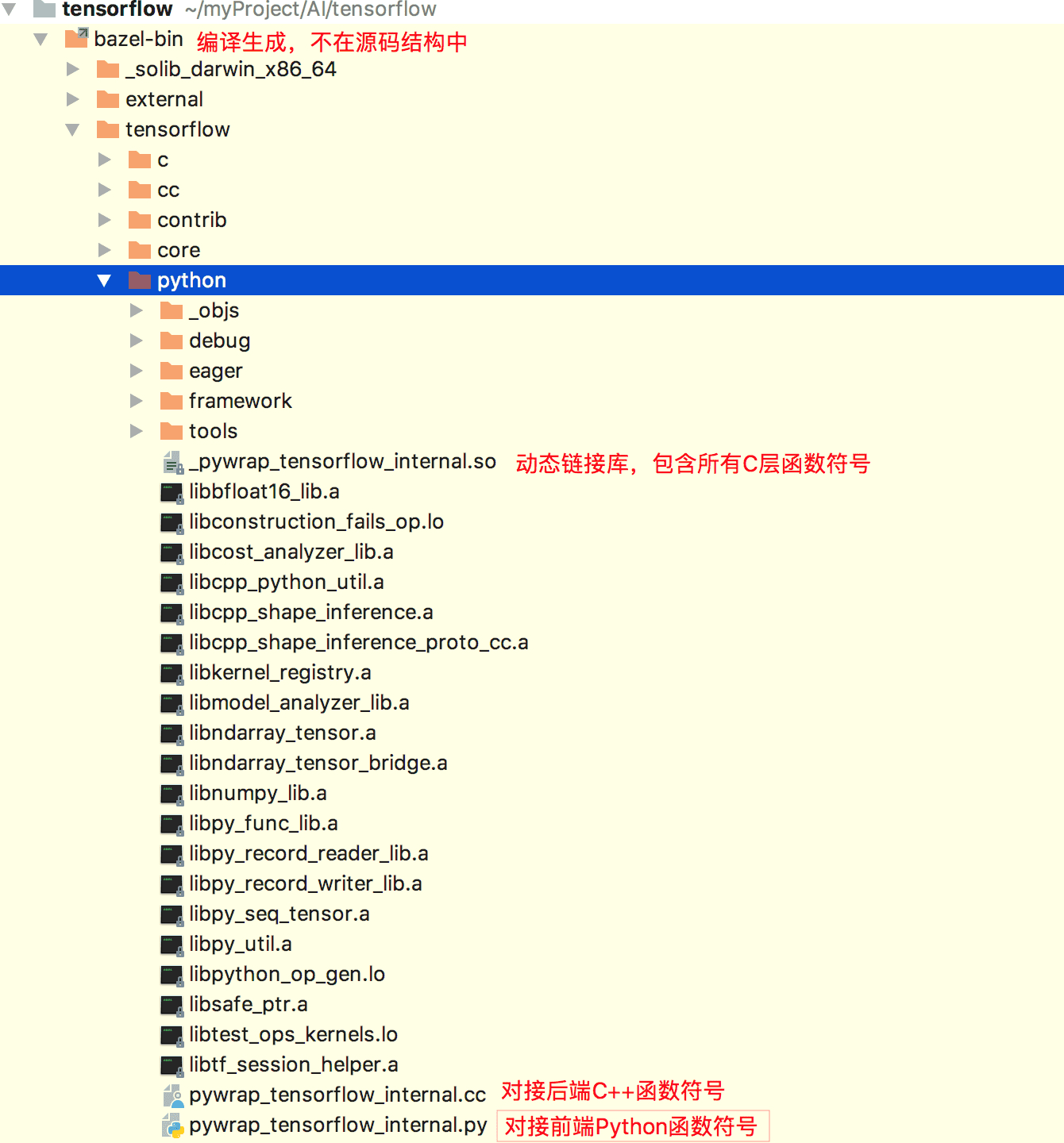1064x1143 pixels.
Task: Select pywrap_tensorflow_internal.py file
Action: pos(338,1125)
